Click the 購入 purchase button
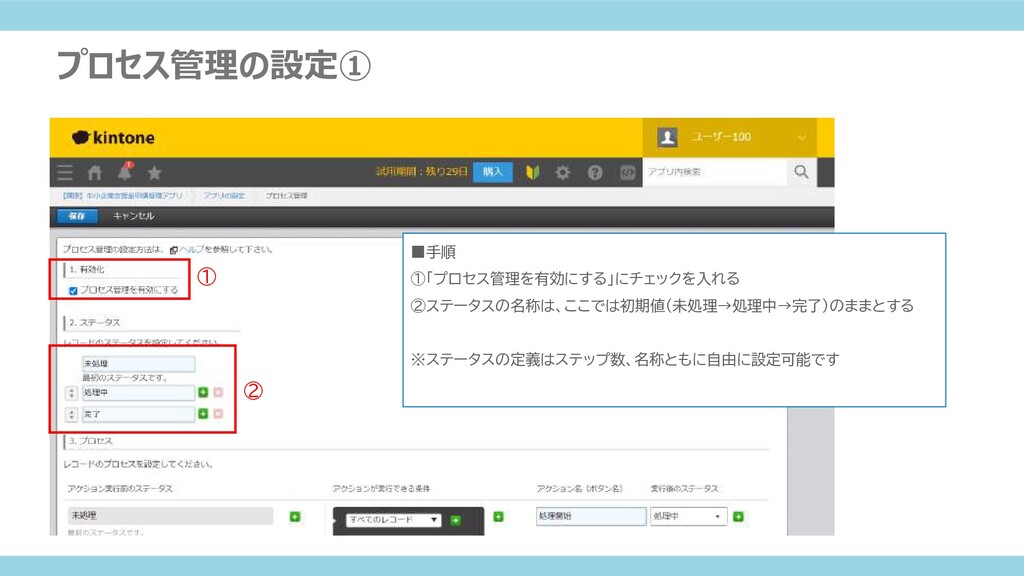This screenshot has width=1024, height=576. pyautogui.click(x=493, y=172)
